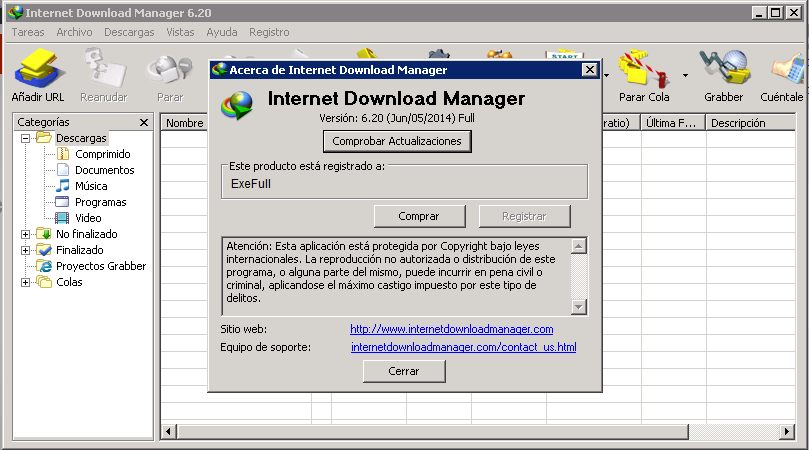Click the IDM logo in About dialog

coord(237,105)
